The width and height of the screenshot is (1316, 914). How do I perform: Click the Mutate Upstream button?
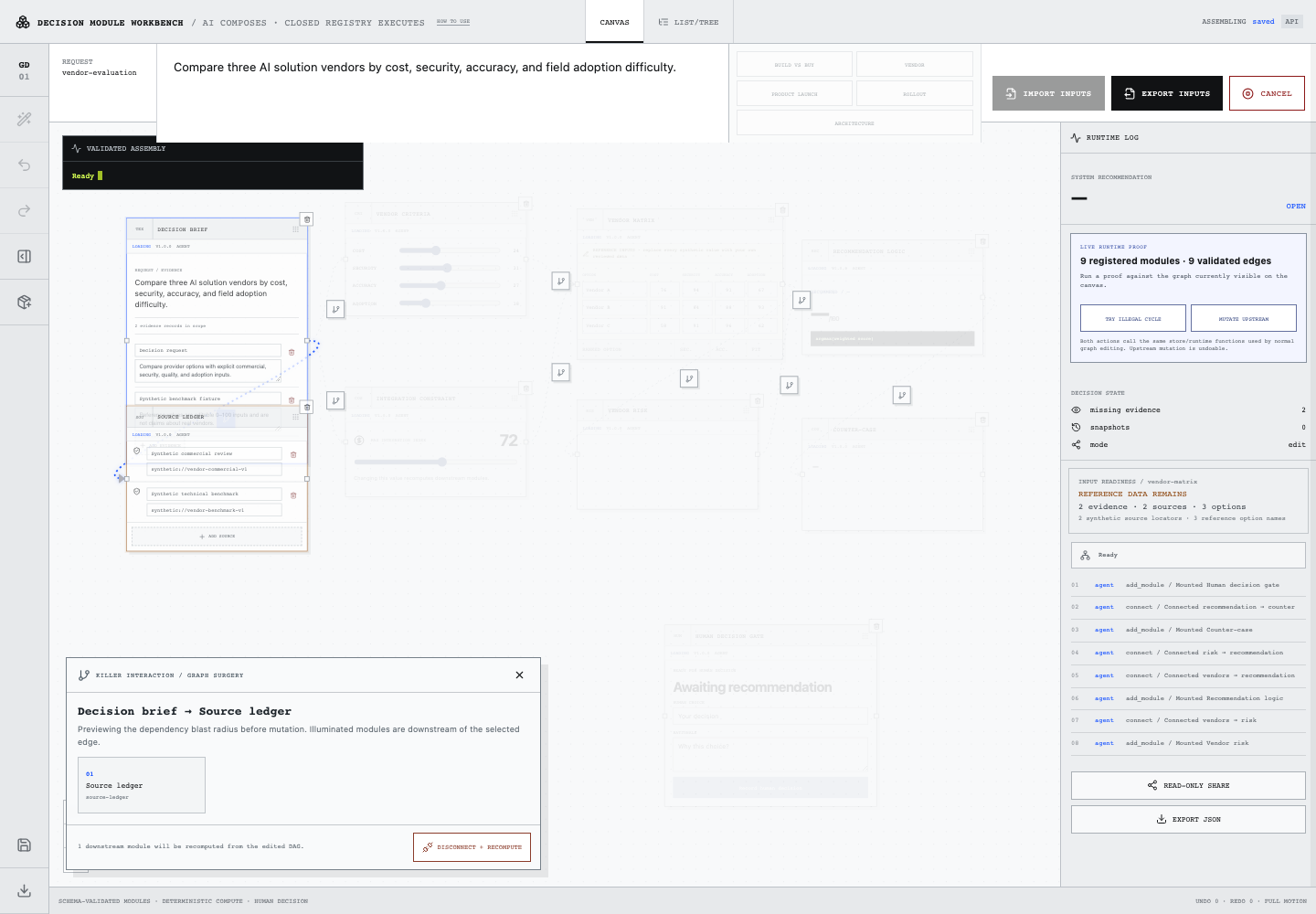point(1244,318)
